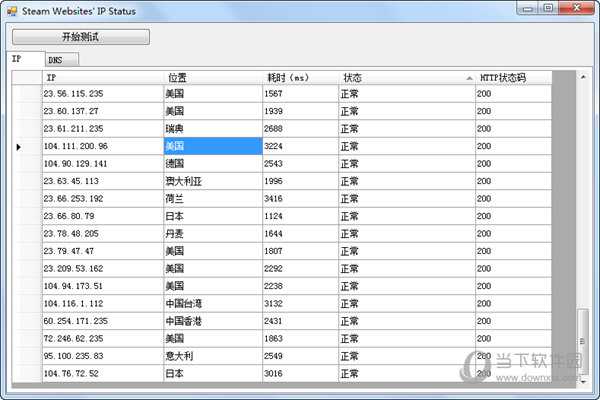This screenshot has height=400, width=600.
Task: Click the 澳大利亚 location cell
Action: coord(213,181)
